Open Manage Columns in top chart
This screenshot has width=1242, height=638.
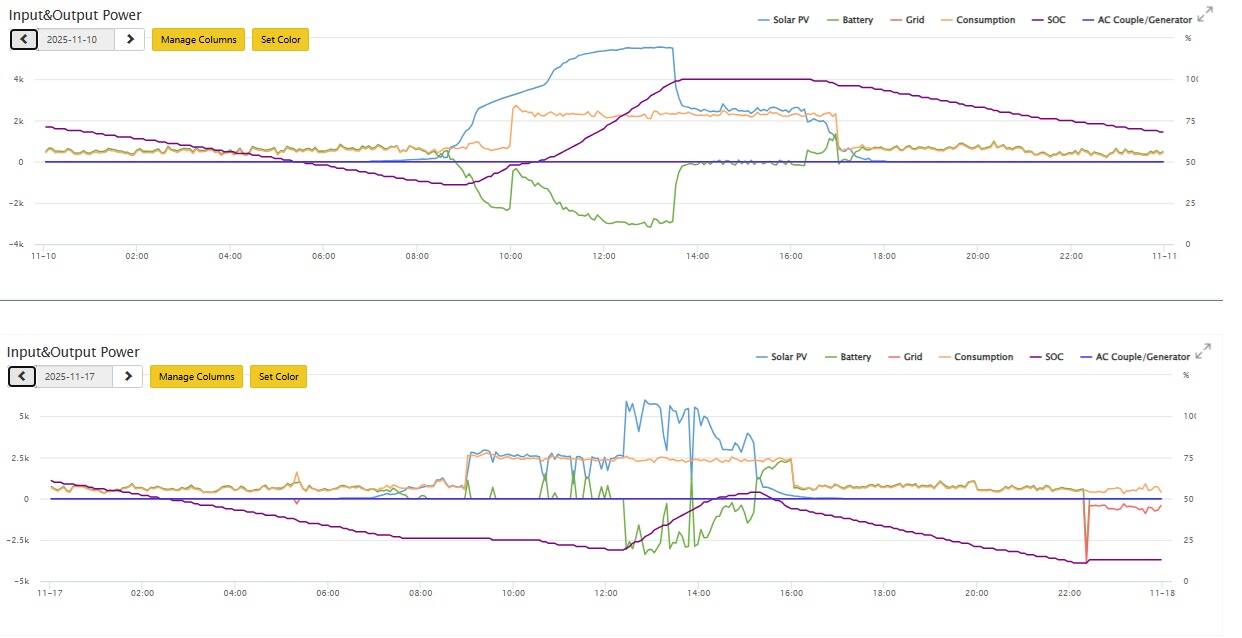pyautogui.click(x=198, y=39)
